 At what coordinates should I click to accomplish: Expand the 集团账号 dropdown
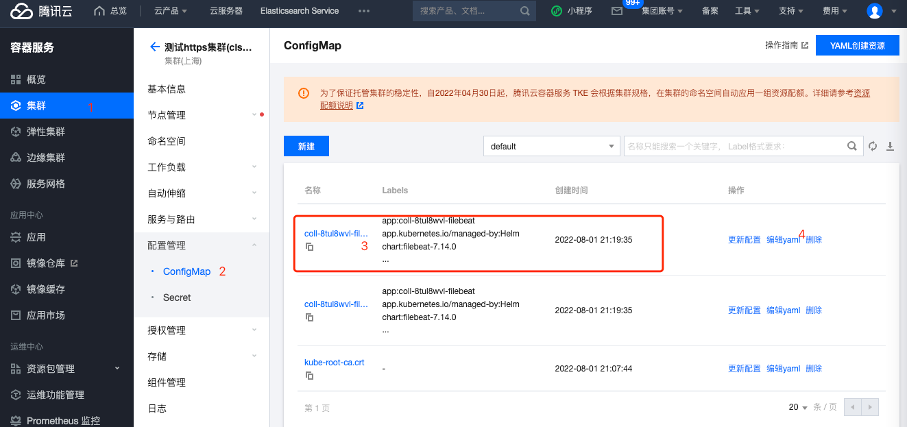tap(661, 11)
